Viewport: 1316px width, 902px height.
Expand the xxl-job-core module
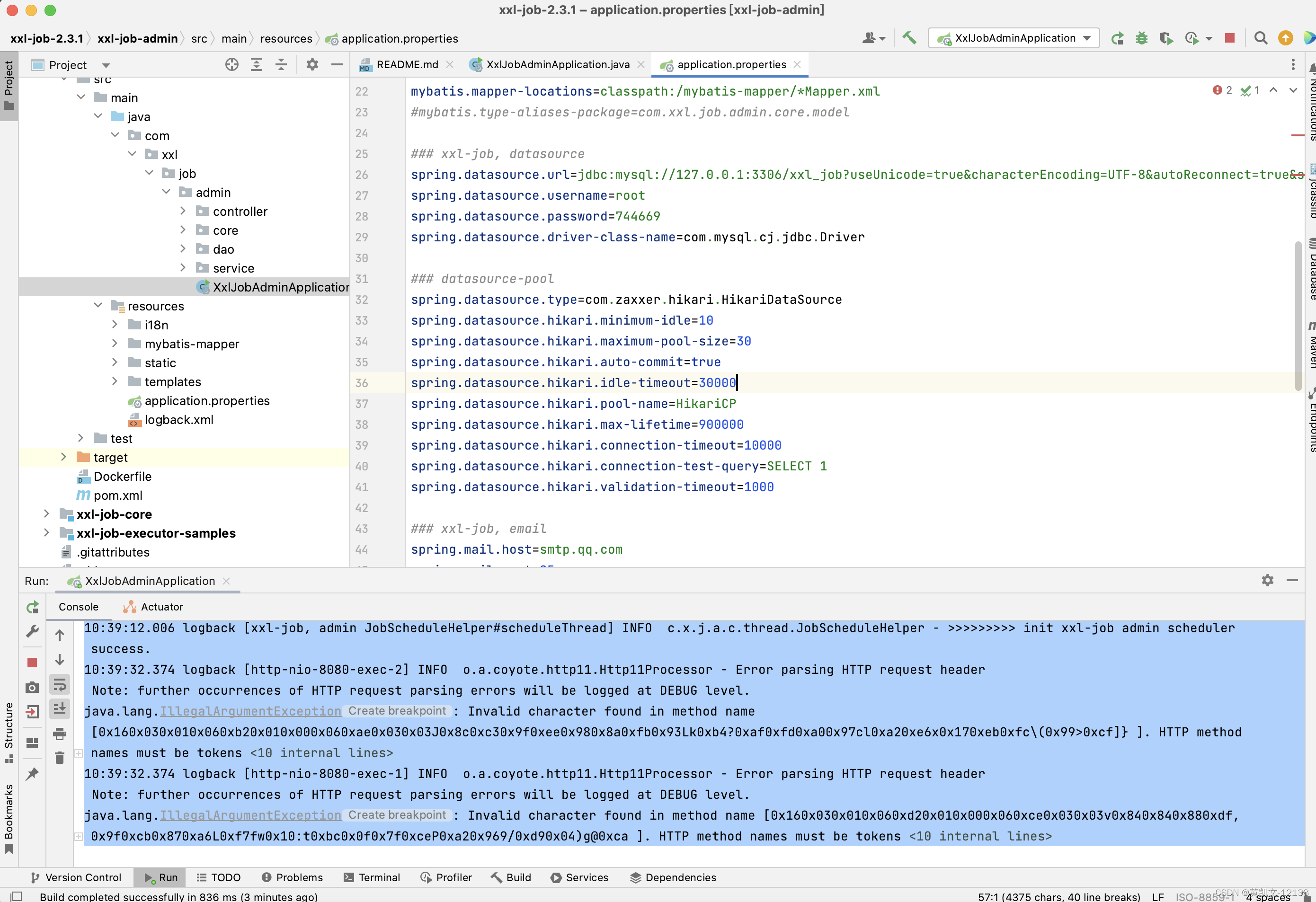click(x=47, y=514)
